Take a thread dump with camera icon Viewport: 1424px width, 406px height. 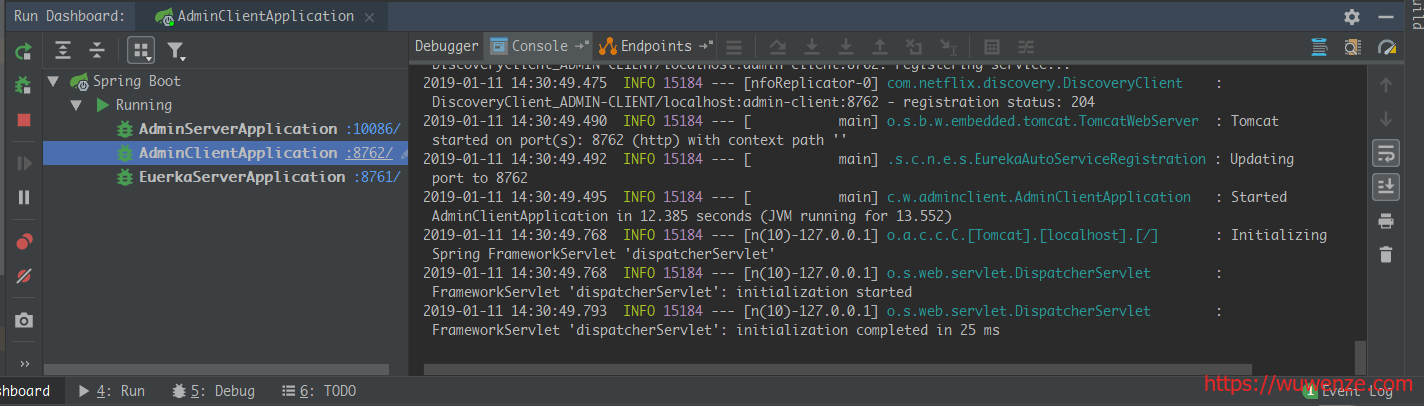[x=24, y=320]
